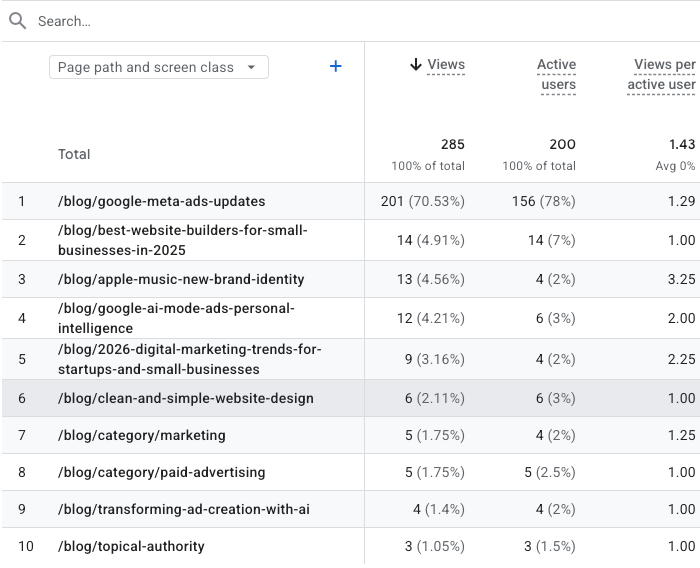Click the 156 (78%) active users cell
Image resolution: width=700 pixels, height=568 pixels.
tap(544, 201)
